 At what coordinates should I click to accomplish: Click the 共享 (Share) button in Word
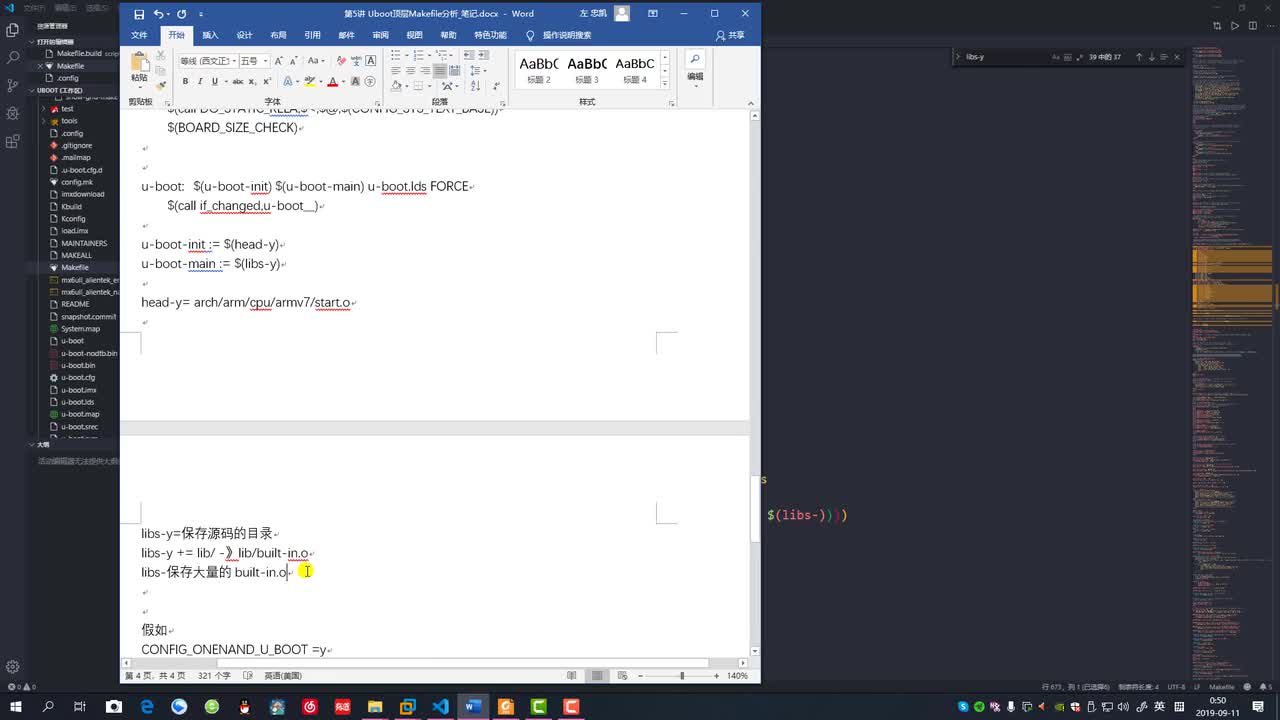730,35
